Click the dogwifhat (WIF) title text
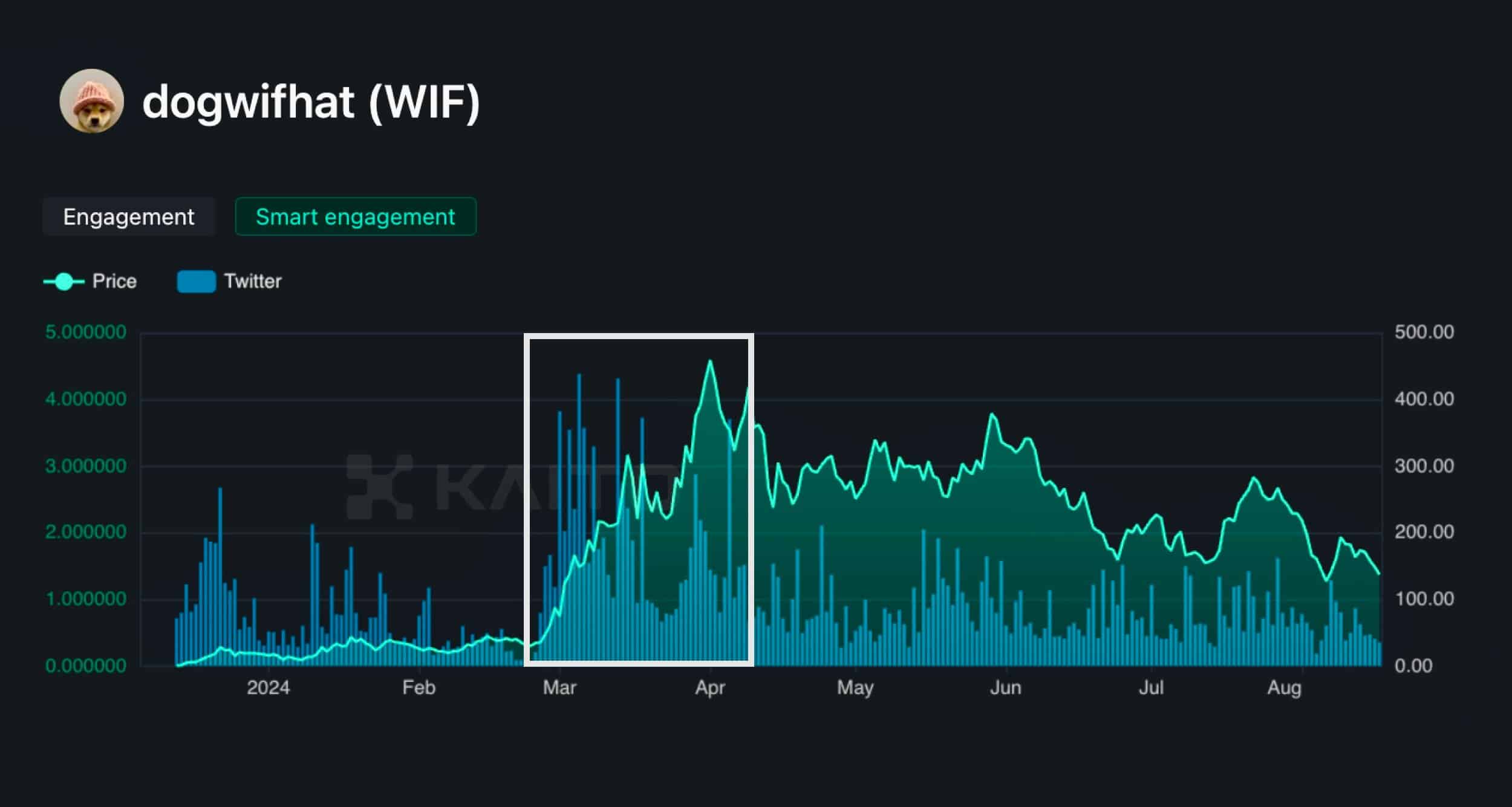Screen dimensions: 1512x807 pos(311,102)
